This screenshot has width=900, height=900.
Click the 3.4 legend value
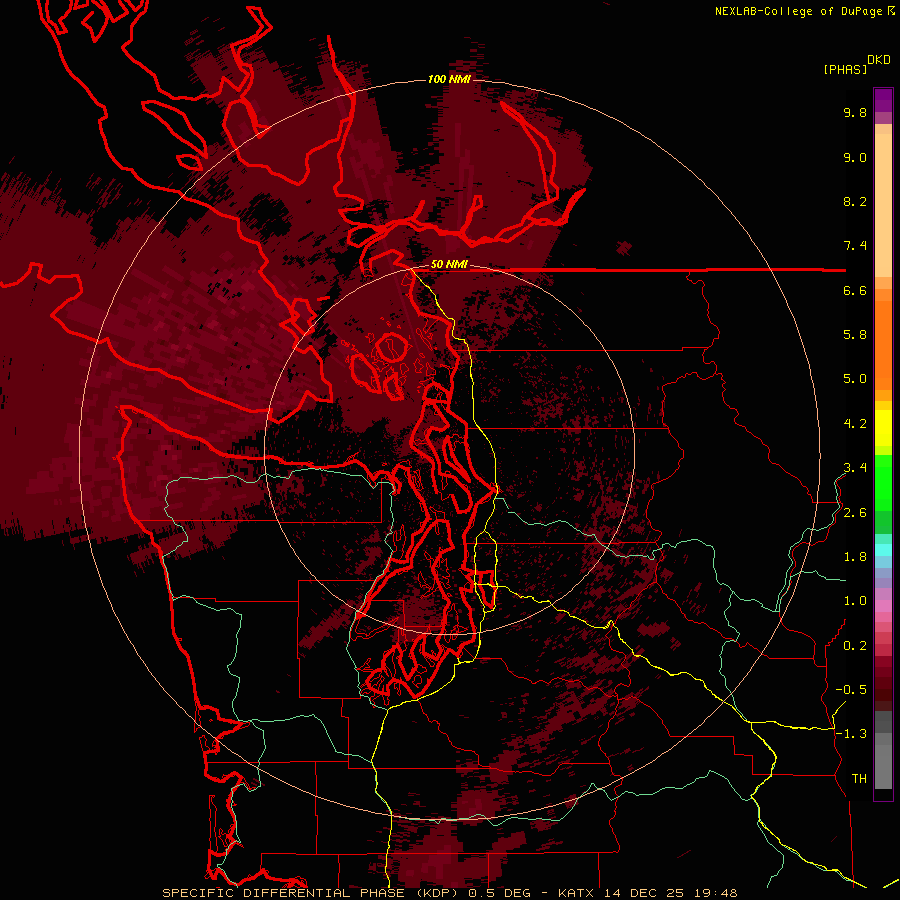click(x=855, y=468)
